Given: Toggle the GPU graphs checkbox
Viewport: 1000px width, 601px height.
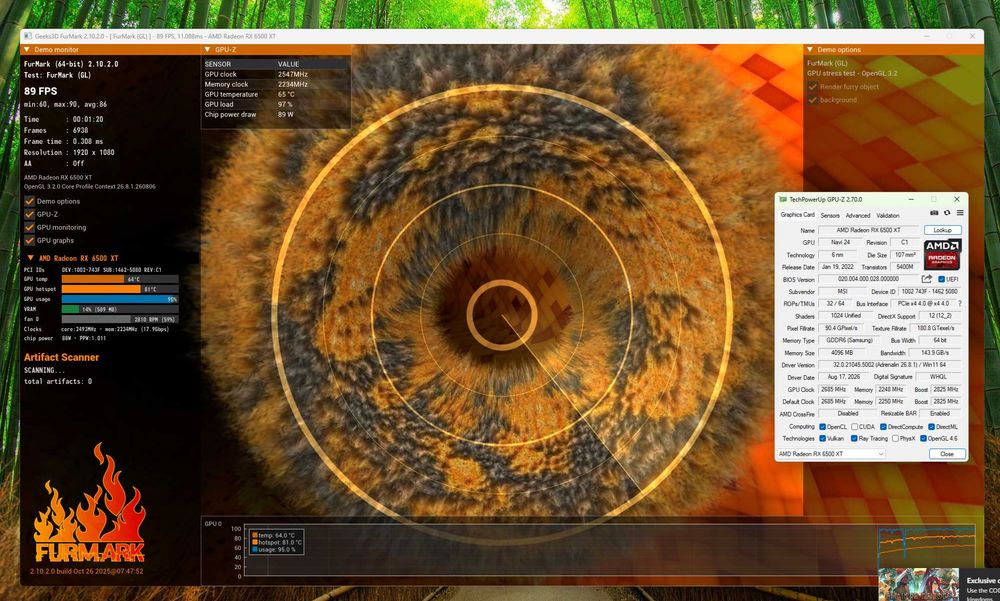Looking at the screenshot, I should [x=29, y=241].
